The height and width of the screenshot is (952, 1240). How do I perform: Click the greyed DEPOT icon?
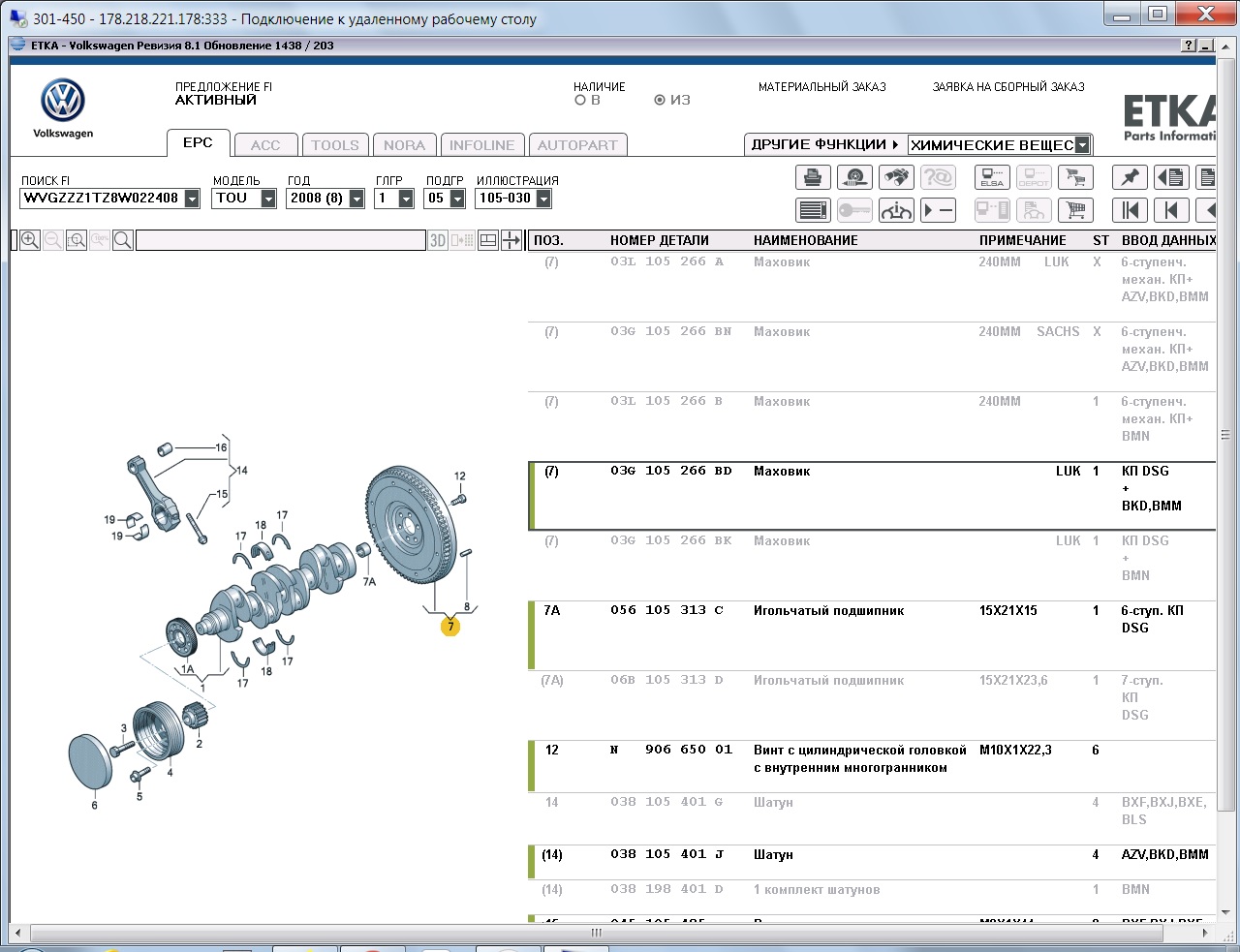pos(1034,178)
